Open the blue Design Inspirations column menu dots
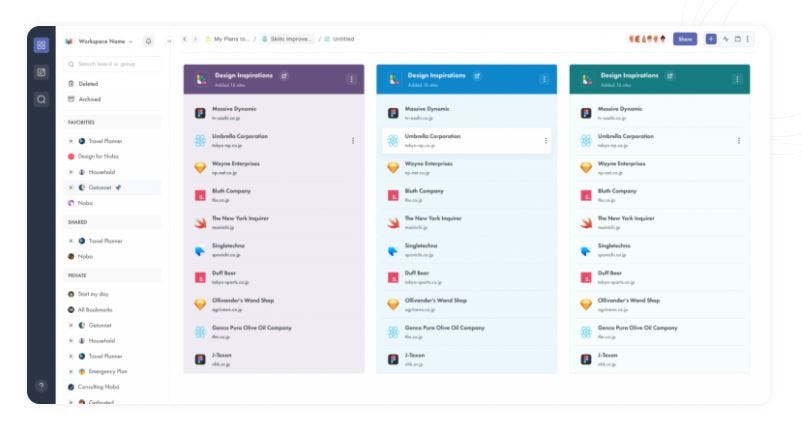 click(x=544, y=79)
